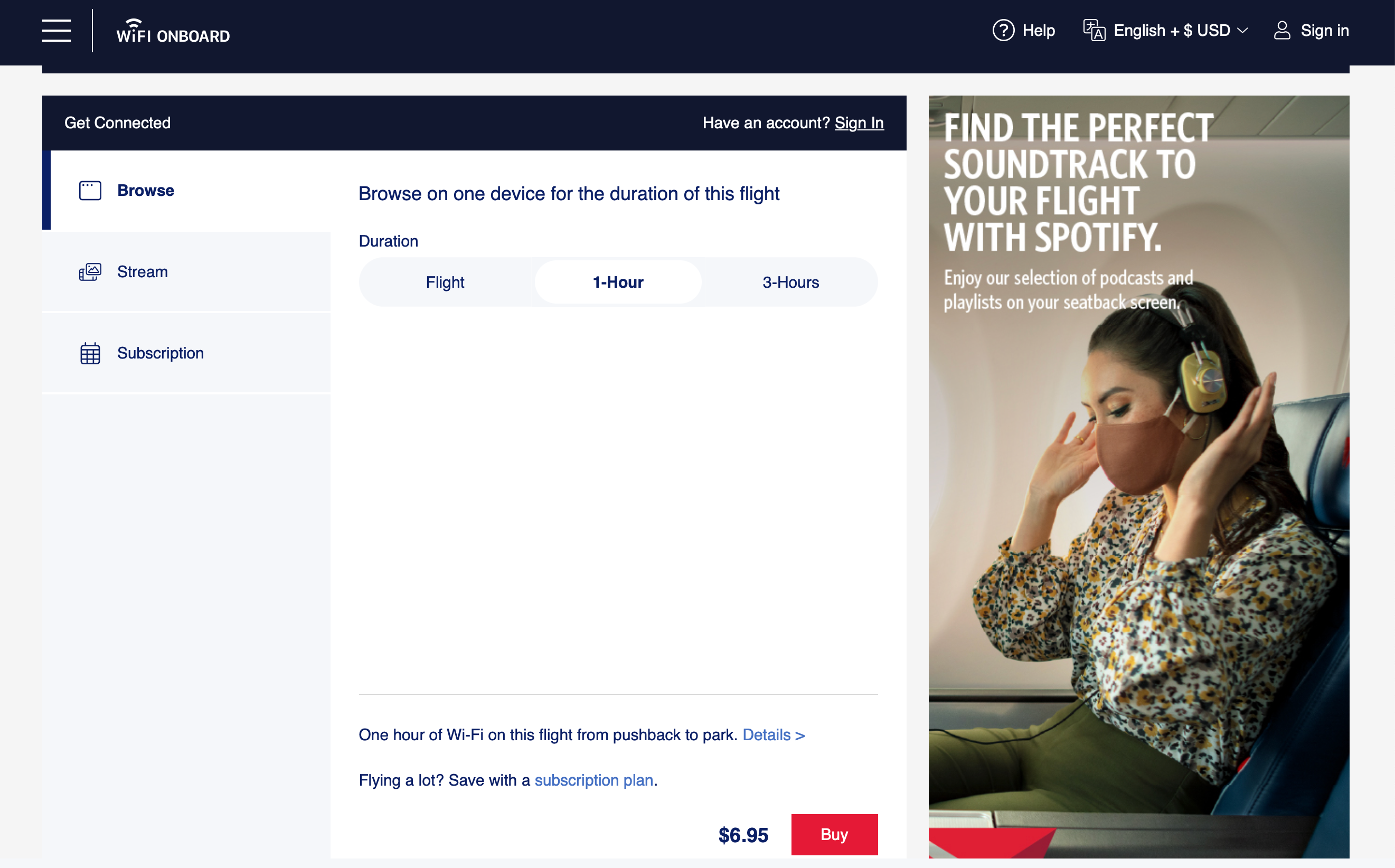Image resolution: width=1395 pixels, height=868 pixels.
Task: Click Sign In in Get Connected header
Action: tap(859, 123)
